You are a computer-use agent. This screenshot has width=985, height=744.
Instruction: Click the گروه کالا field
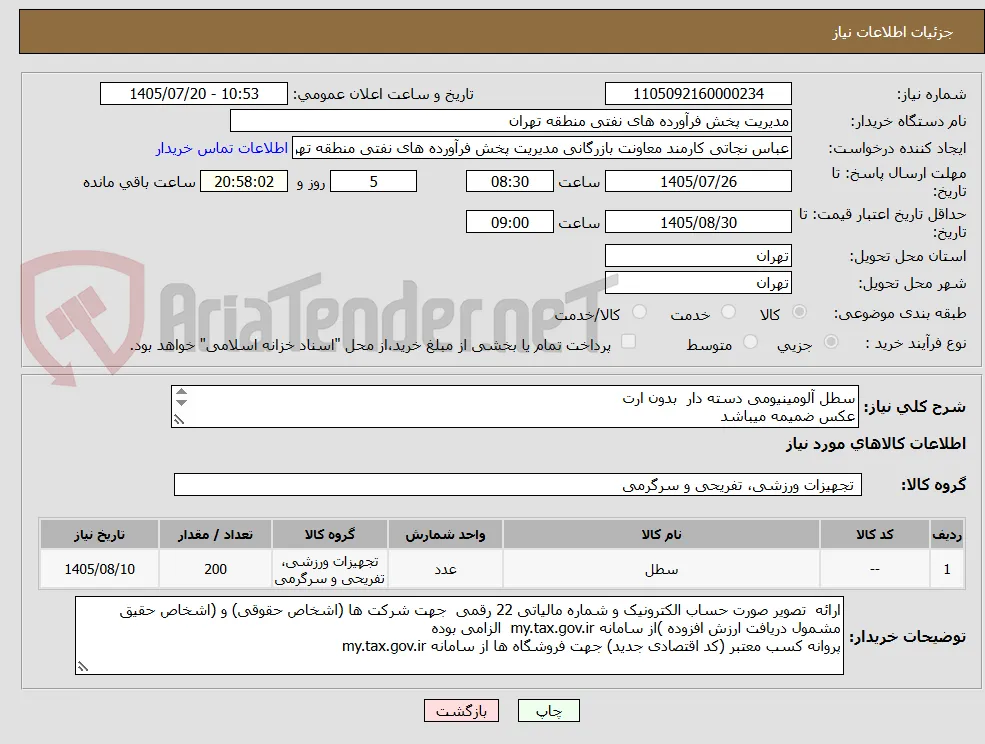[518, 485]
